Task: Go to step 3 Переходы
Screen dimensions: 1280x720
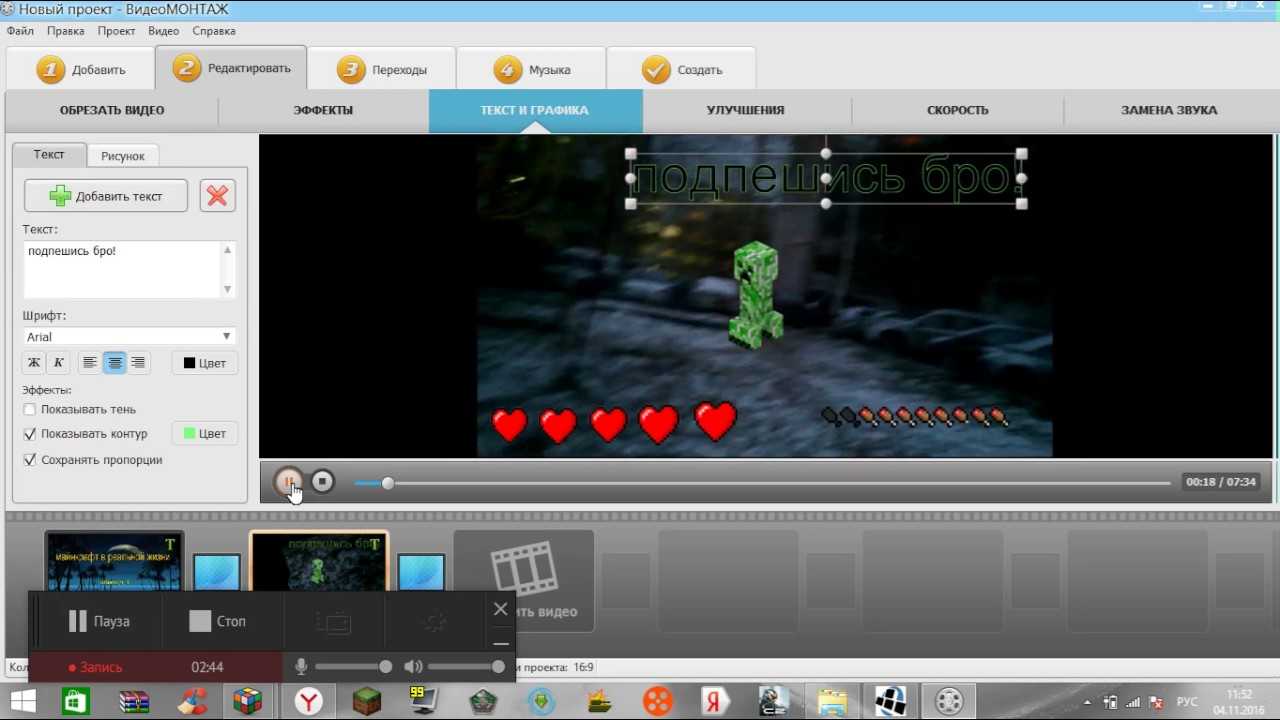Action: 382,70
